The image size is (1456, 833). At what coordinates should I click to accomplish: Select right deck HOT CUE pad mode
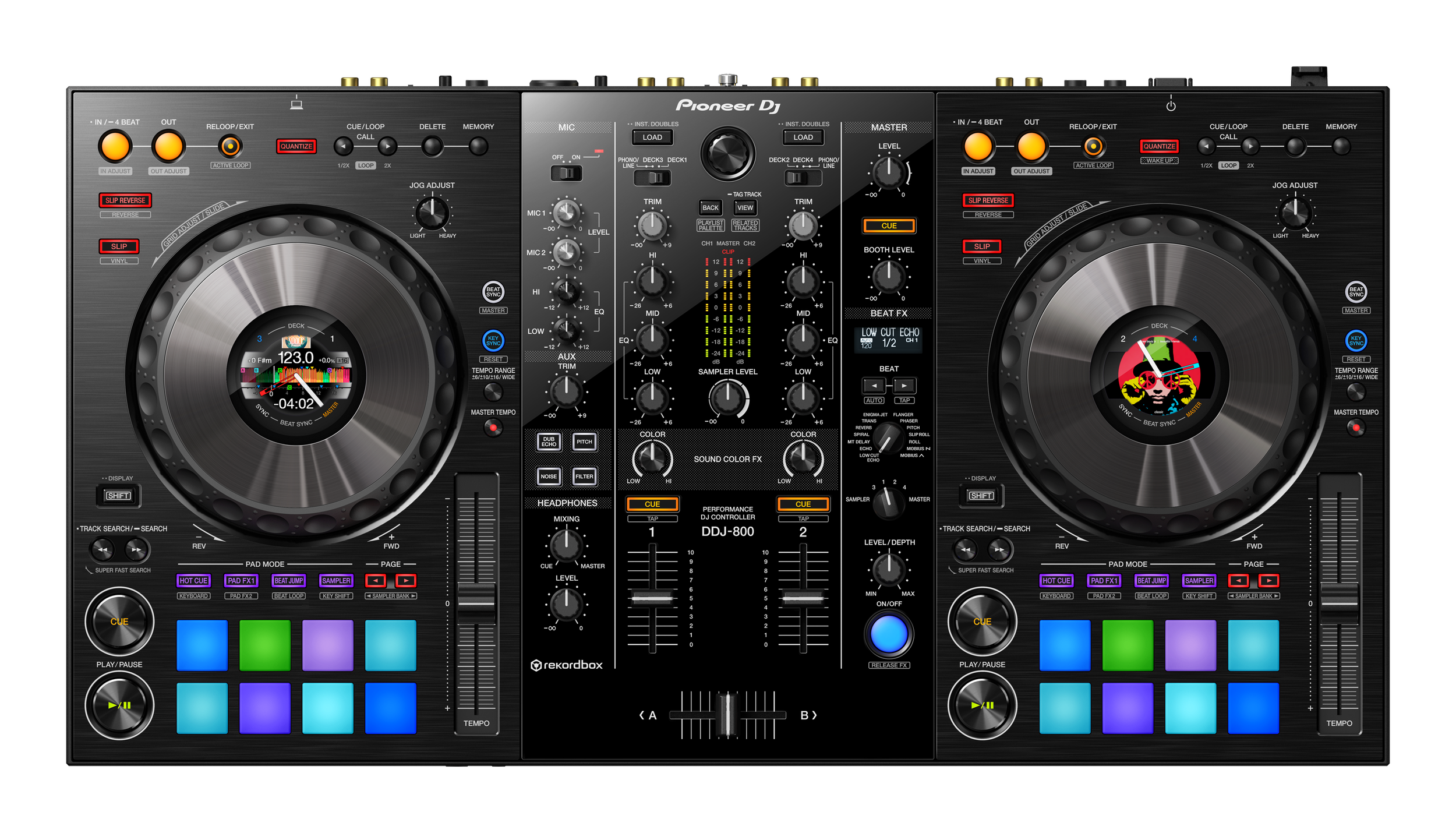pyautogui.click(x=1056, y=581)
